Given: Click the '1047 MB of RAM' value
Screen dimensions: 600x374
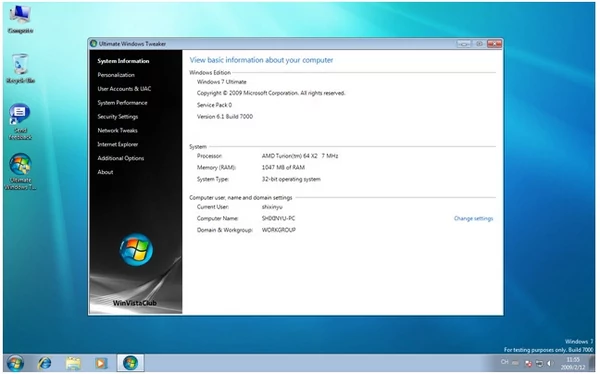Looking at the screenshot, I should [283, 168].
